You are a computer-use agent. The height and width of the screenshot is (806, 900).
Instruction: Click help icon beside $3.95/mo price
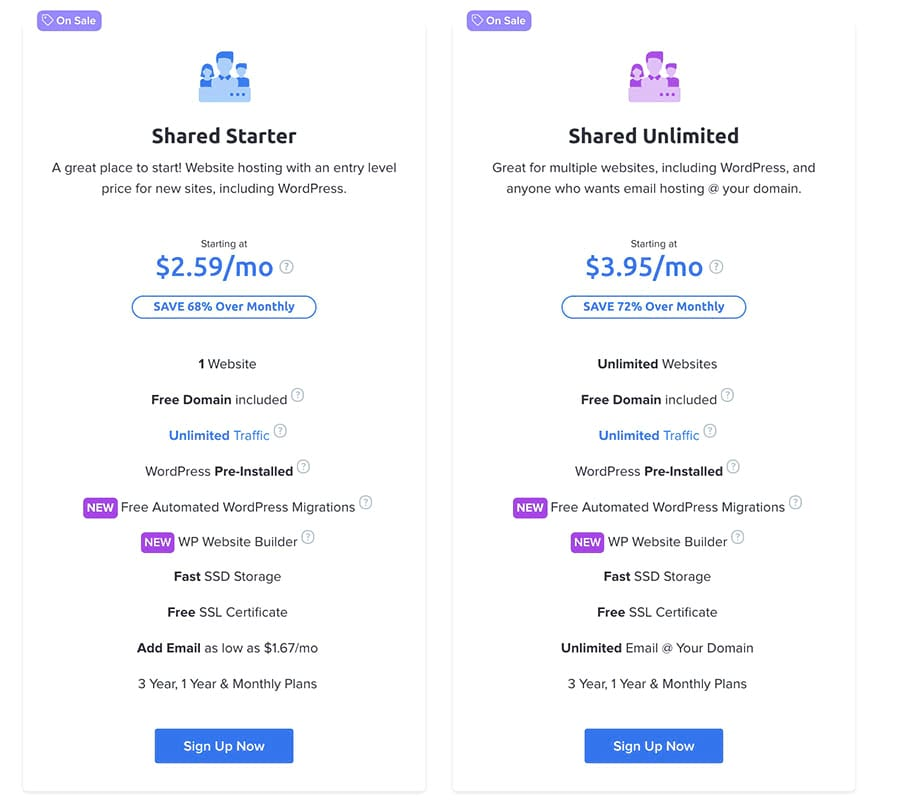716,267
